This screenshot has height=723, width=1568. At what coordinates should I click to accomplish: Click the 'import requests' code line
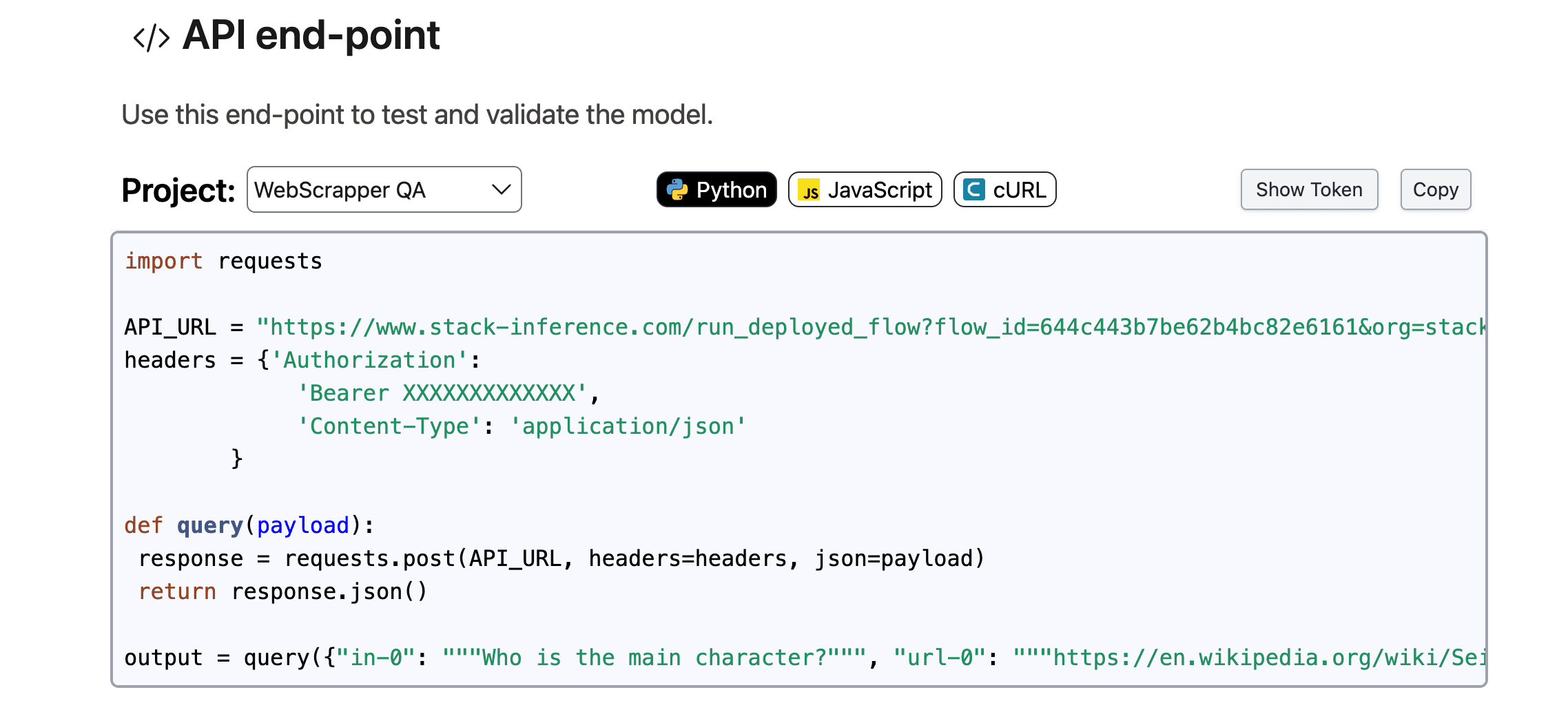[x=223, y=261]
